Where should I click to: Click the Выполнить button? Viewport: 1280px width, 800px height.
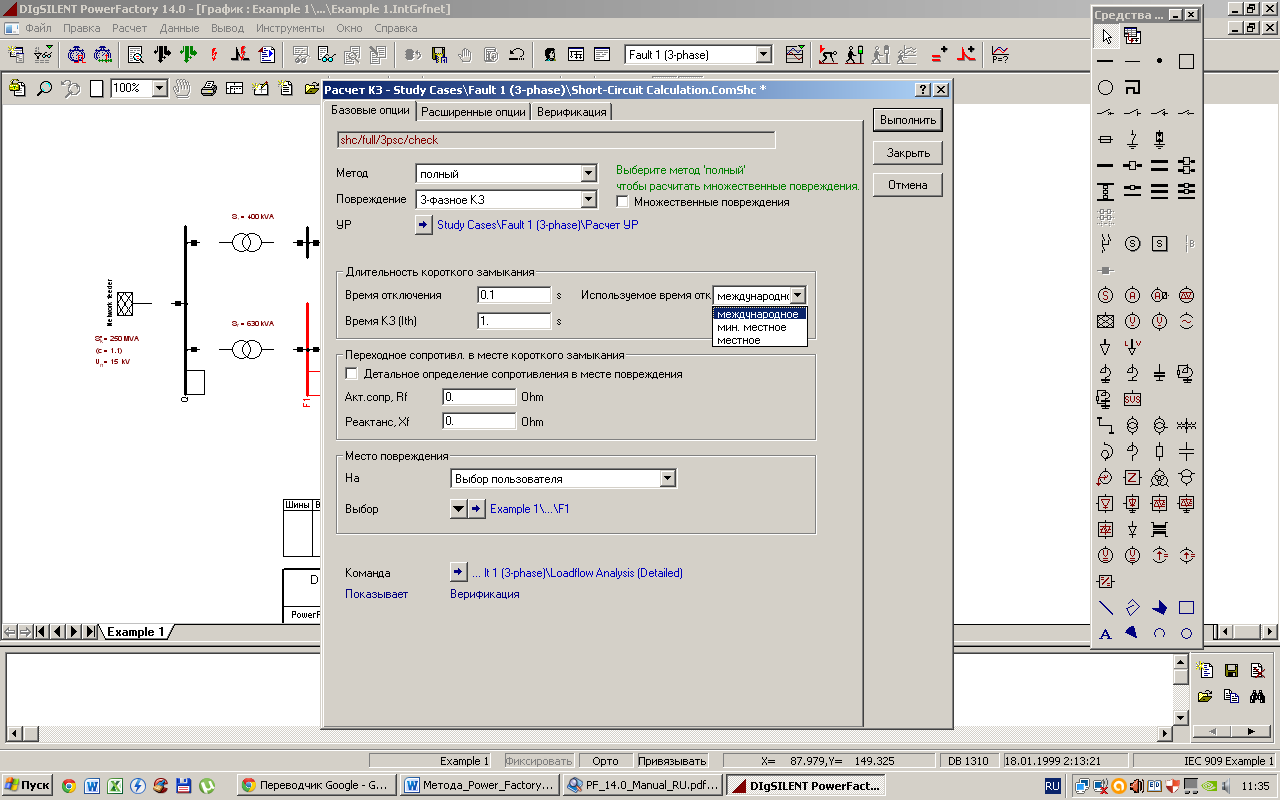point(907,120)
